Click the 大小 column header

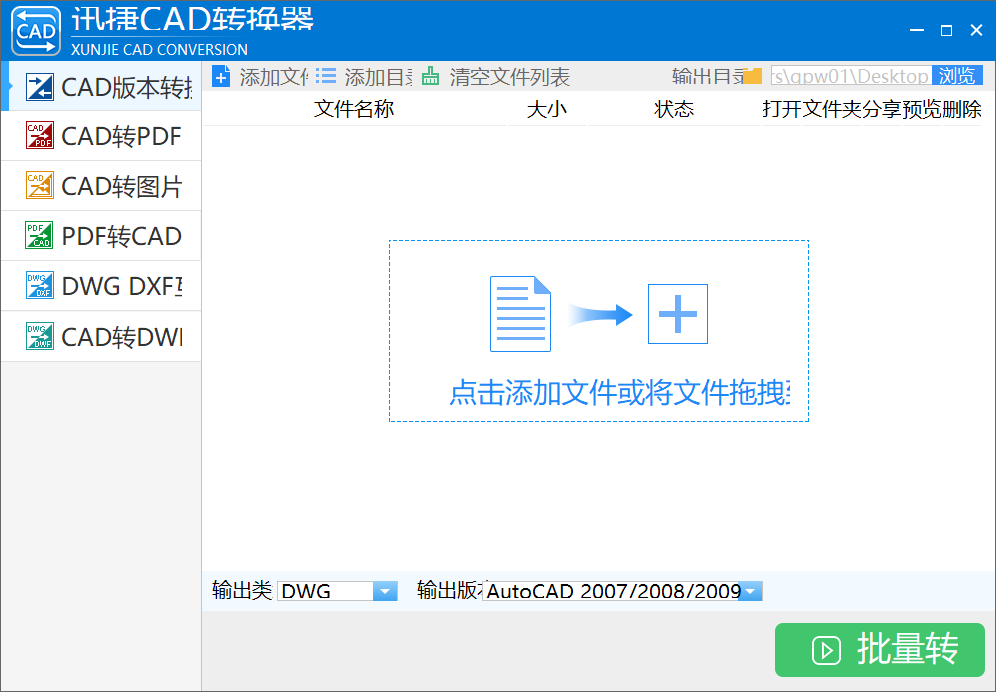[x=547, y=109]
